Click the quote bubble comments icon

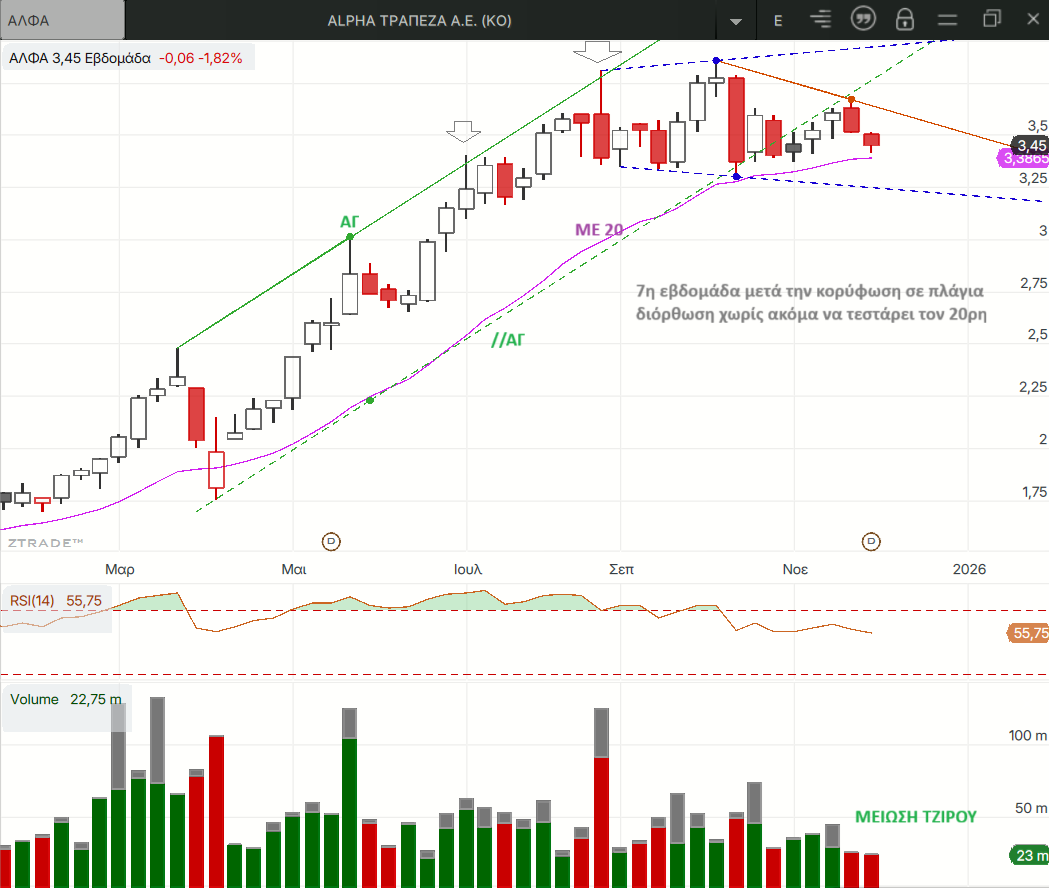click(x=862, y=19)
